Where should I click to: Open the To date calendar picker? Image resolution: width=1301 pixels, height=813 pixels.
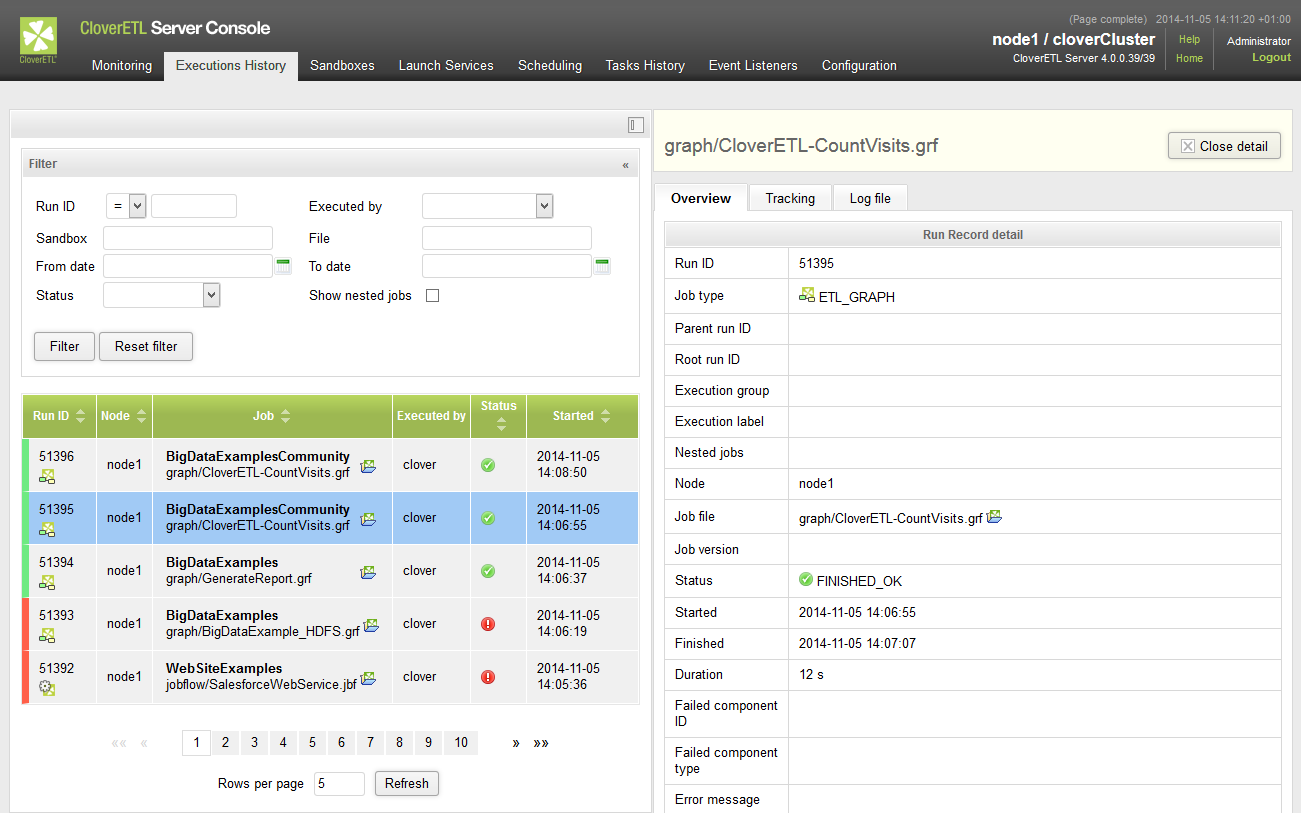(602, 266)
